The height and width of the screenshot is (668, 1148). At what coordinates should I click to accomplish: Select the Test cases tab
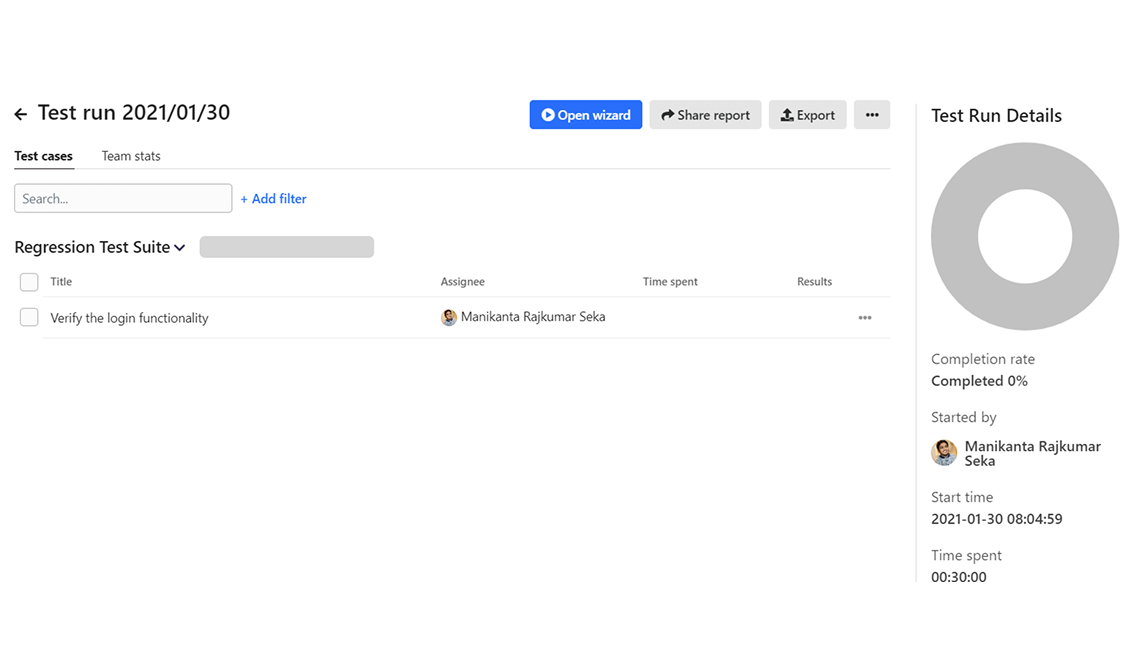[x=43, y=156]
